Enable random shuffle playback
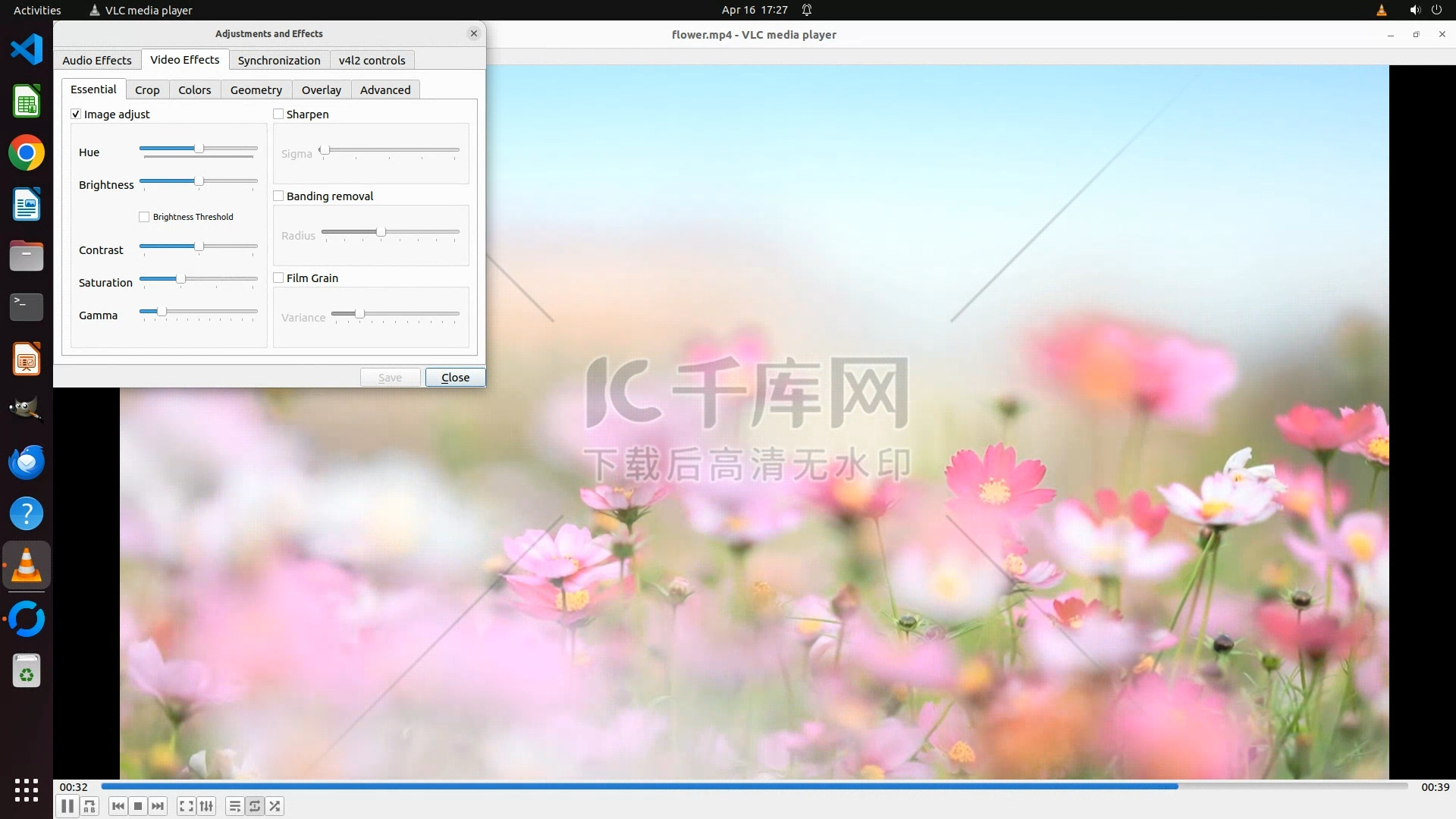 pyautogui.click(x=275, y=806)
